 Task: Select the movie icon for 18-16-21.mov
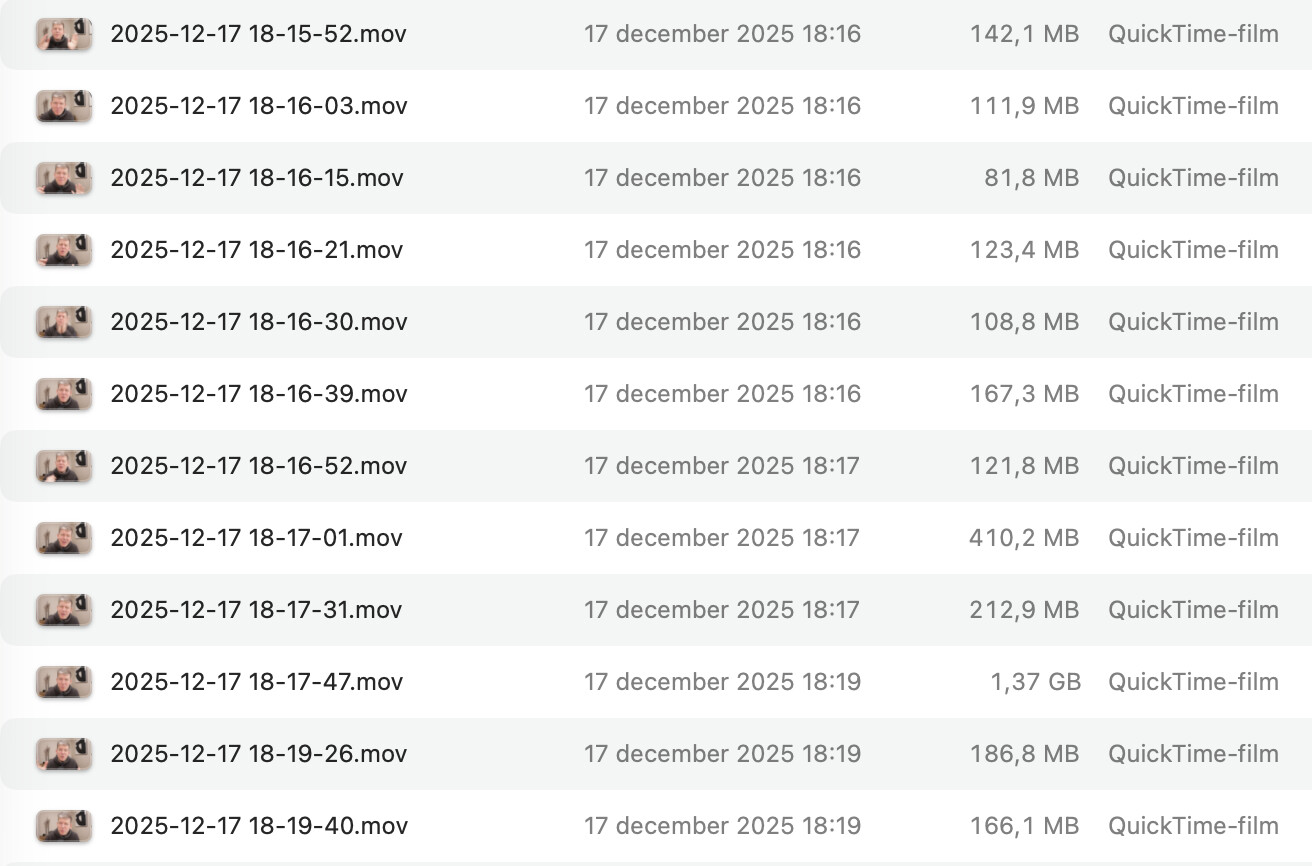[64, 251]
